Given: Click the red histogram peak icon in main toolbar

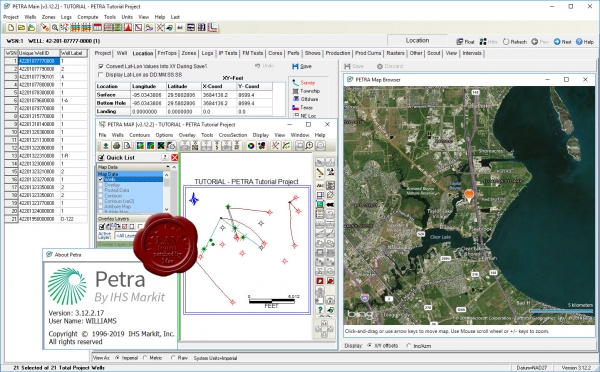Looking at the screenshot, I should (x=128, y=28).
